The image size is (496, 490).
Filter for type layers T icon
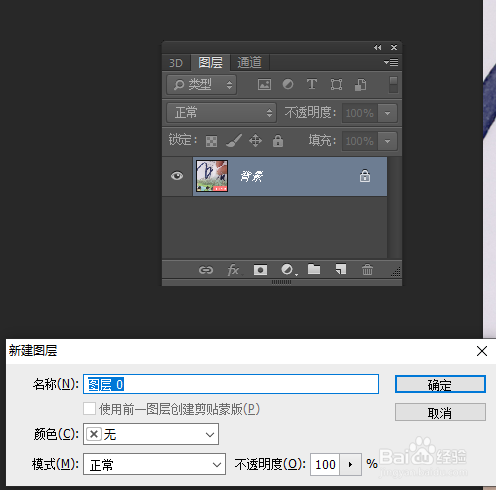[312, 84]
